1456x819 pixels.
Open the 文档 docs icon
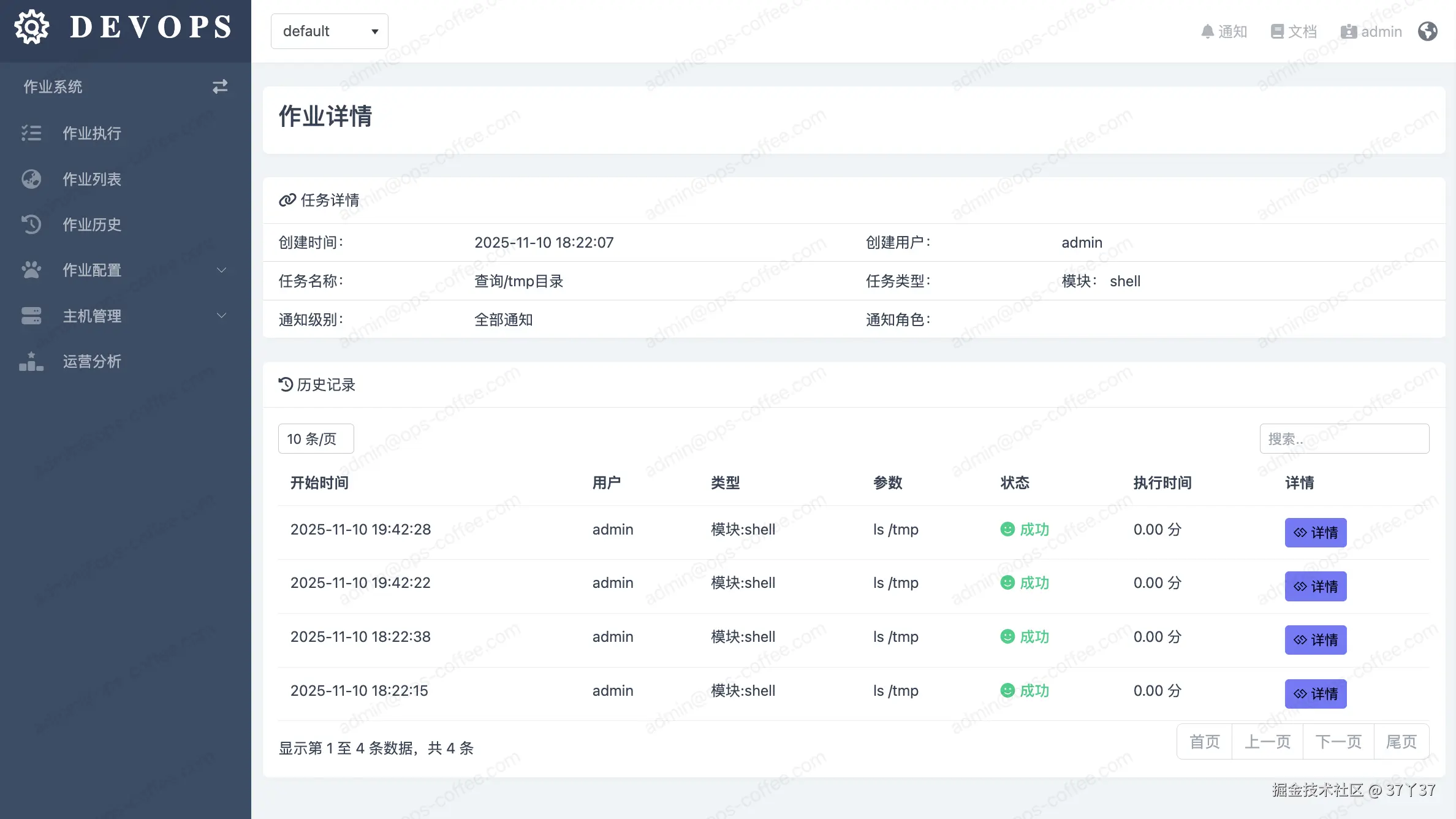(x=1277, y=31)
